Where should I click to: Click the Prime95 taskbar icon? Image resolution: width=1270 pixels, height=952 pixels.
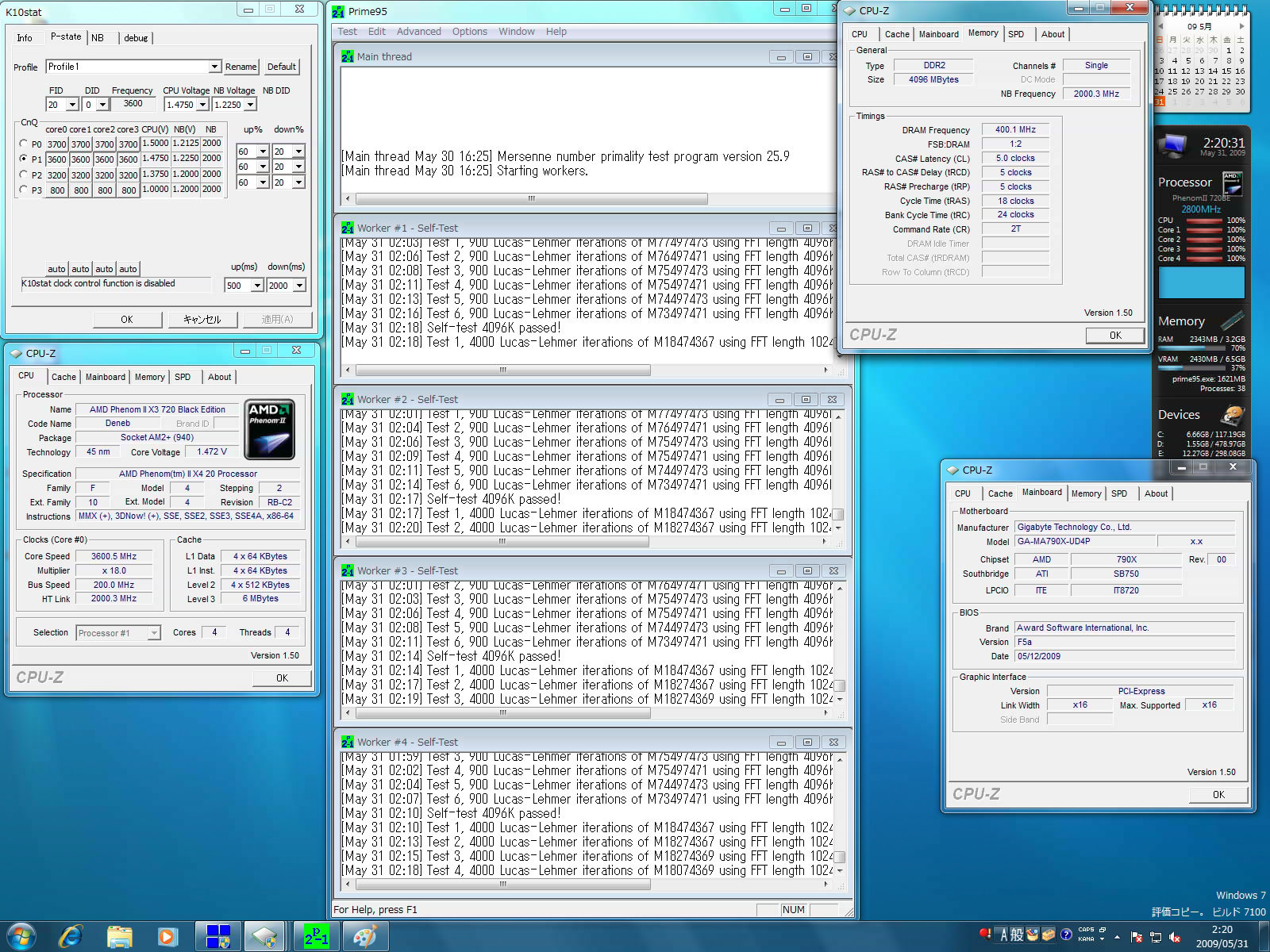tap(316, 936)
